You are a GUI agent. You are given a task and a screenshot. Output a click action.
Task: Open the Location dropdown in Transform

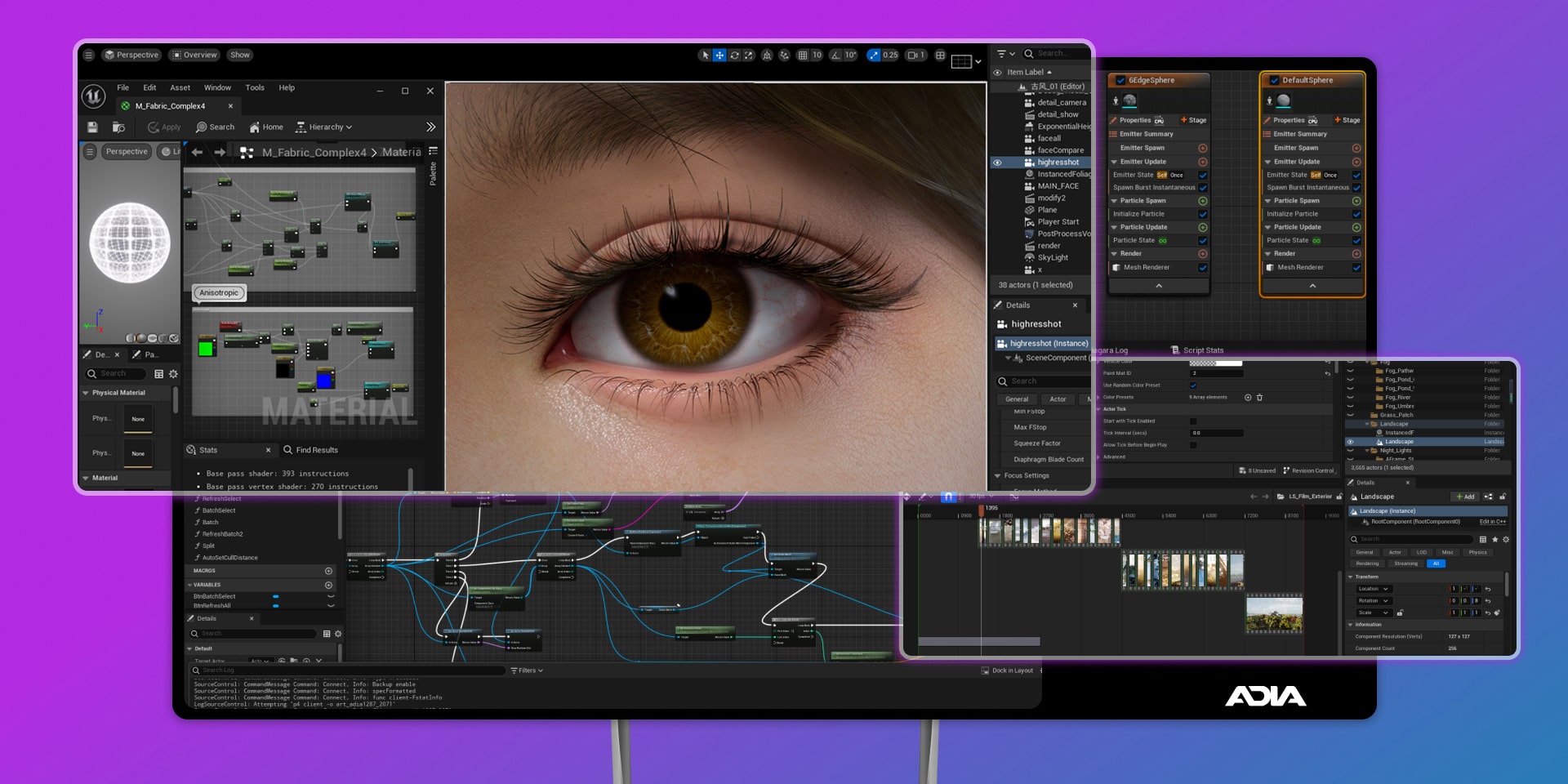1373,589
